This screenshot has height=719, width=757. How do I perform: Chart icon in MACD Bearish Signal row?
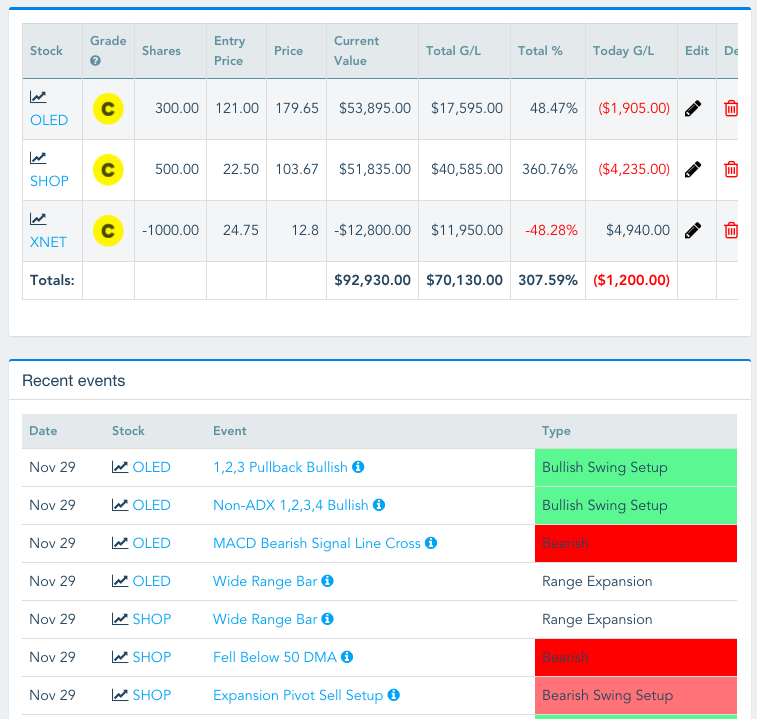120,543
